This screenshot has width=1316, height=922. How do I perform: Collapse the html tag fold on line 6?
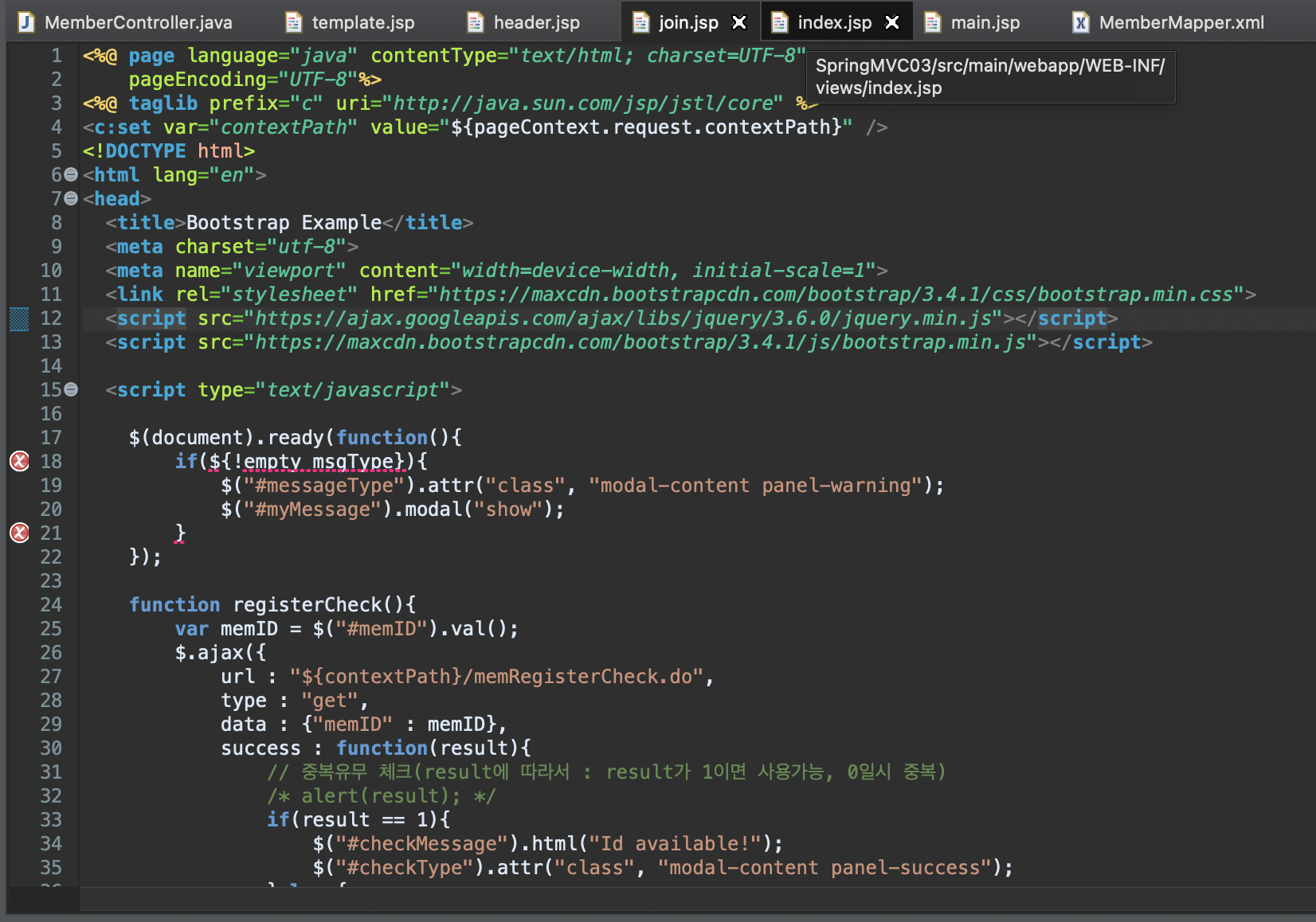coord(71,174)
